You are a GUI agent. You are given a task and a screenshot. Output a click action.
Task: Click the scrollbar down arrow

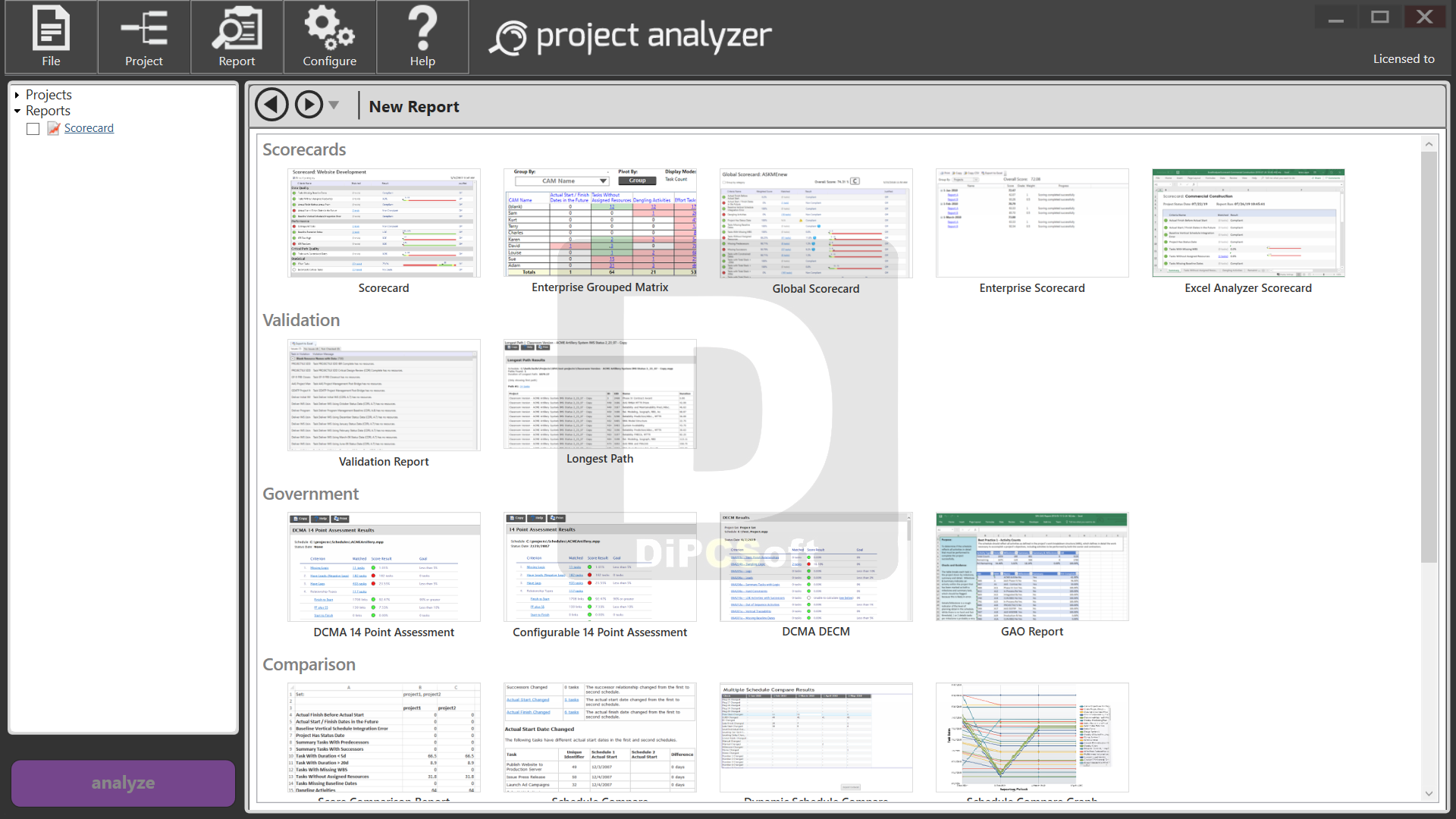click(1429, 794)
